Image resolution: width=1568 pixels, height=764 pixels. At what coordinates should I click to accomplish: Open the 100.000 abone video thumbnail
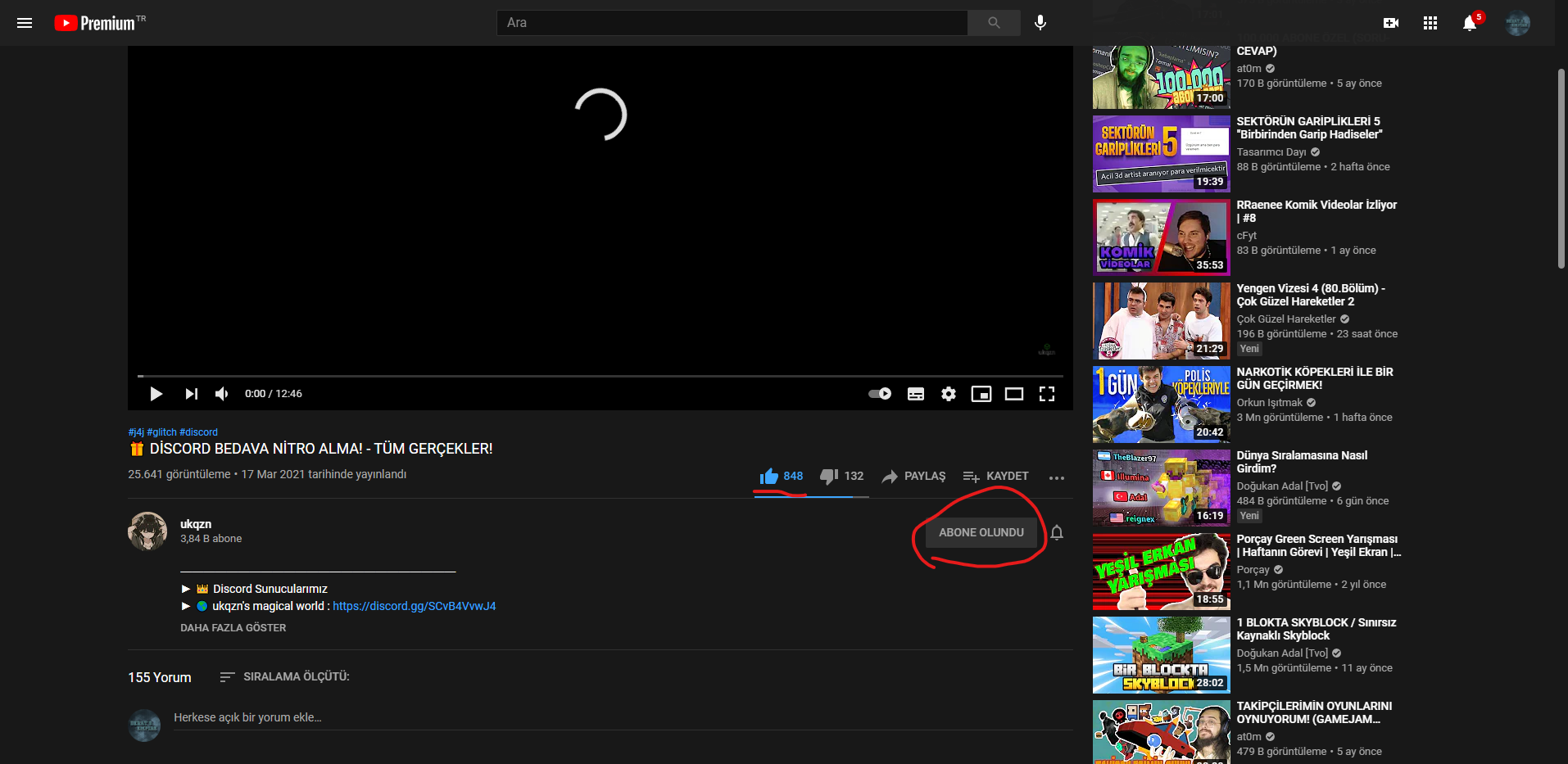pos(1162,77)
